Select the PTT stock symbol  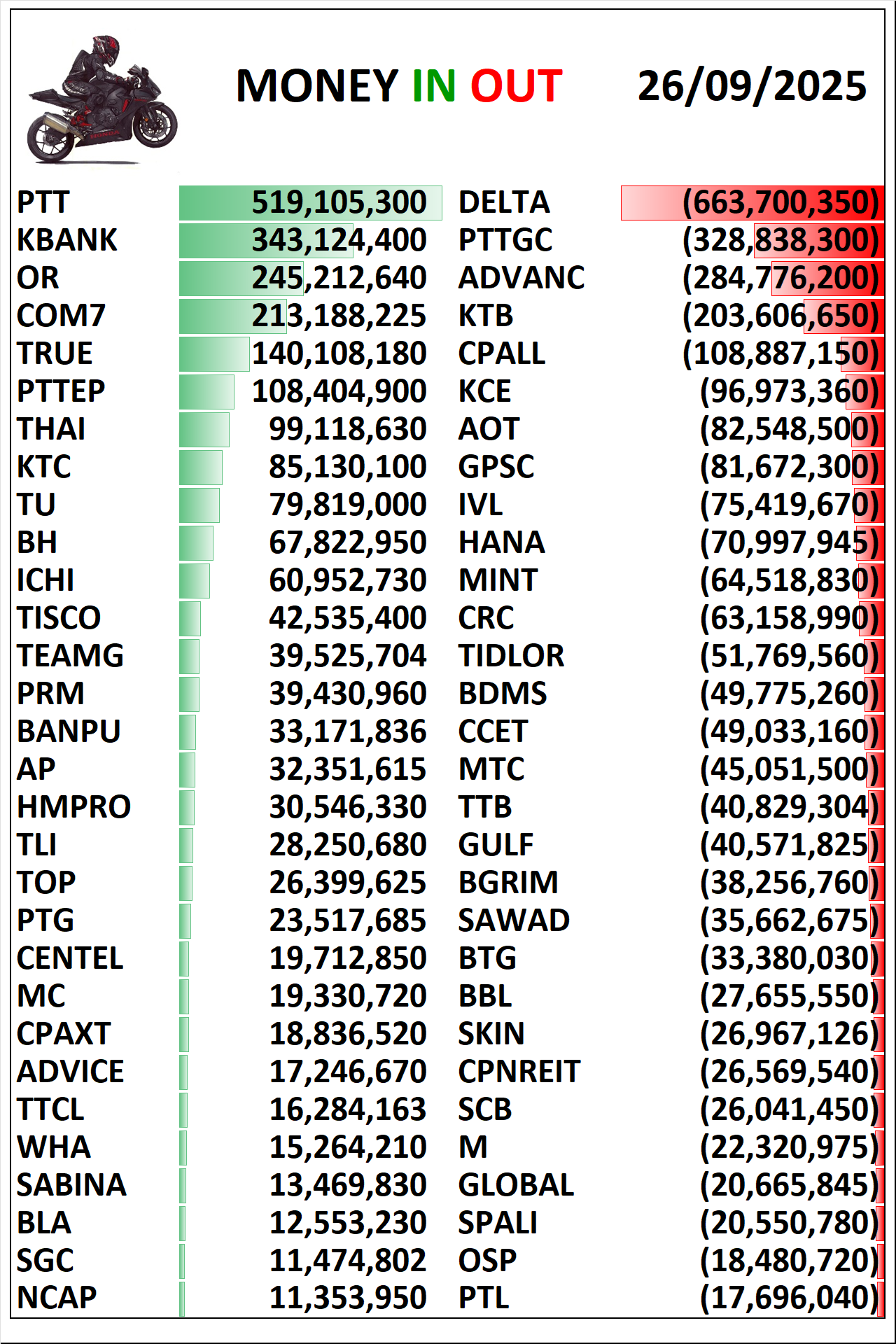pyautogui.click(x=43, y=202)
